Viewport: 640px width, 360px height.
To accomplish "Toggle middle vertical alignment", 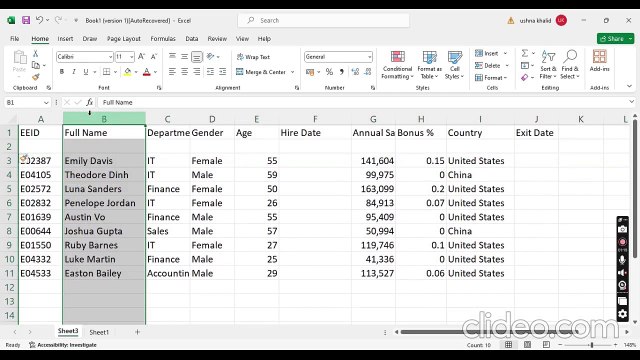I will pyautogui.click(x=184, y=57).
